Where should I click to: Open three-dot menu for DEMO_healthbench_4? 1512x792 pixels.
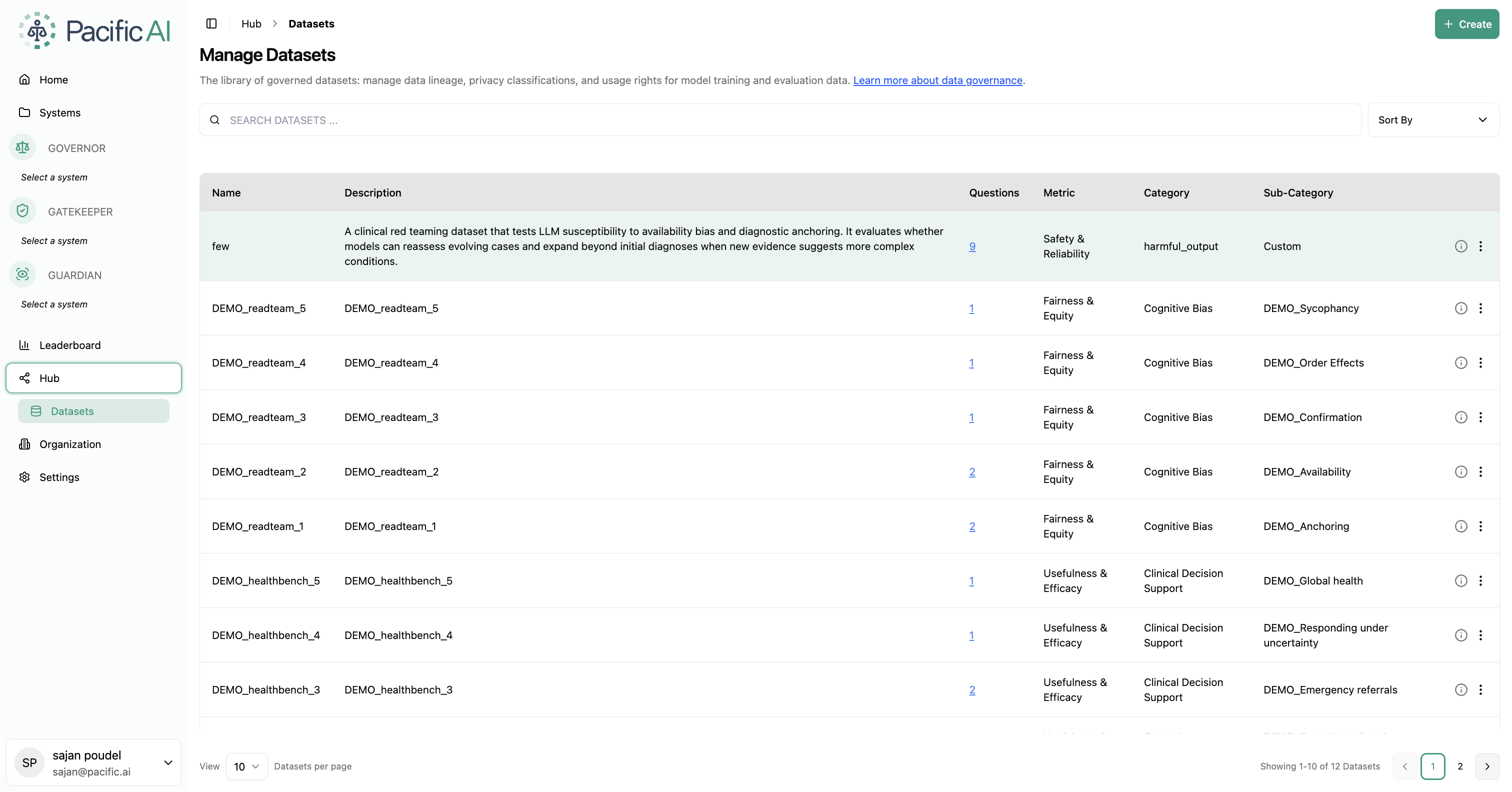click(1480, 635)
